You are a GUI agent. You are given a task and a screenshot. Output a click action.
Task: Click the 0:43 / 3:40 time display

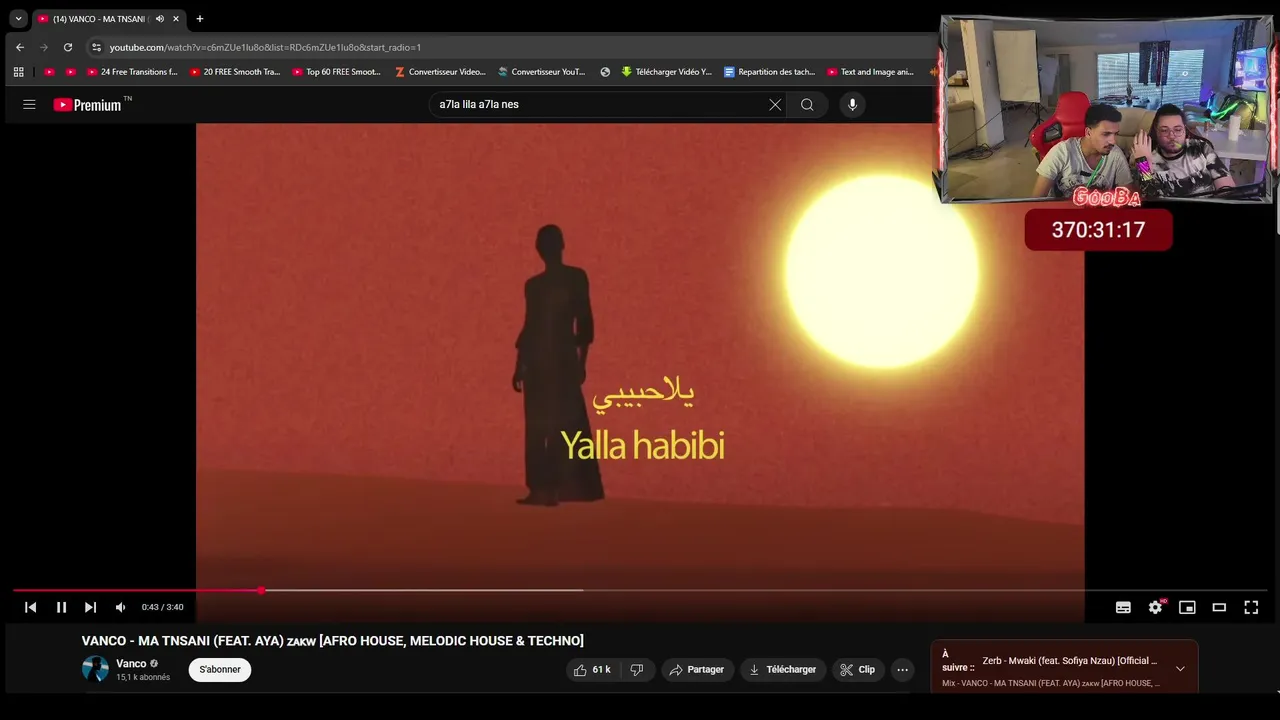pyautogui.click(x=162, y=607)
